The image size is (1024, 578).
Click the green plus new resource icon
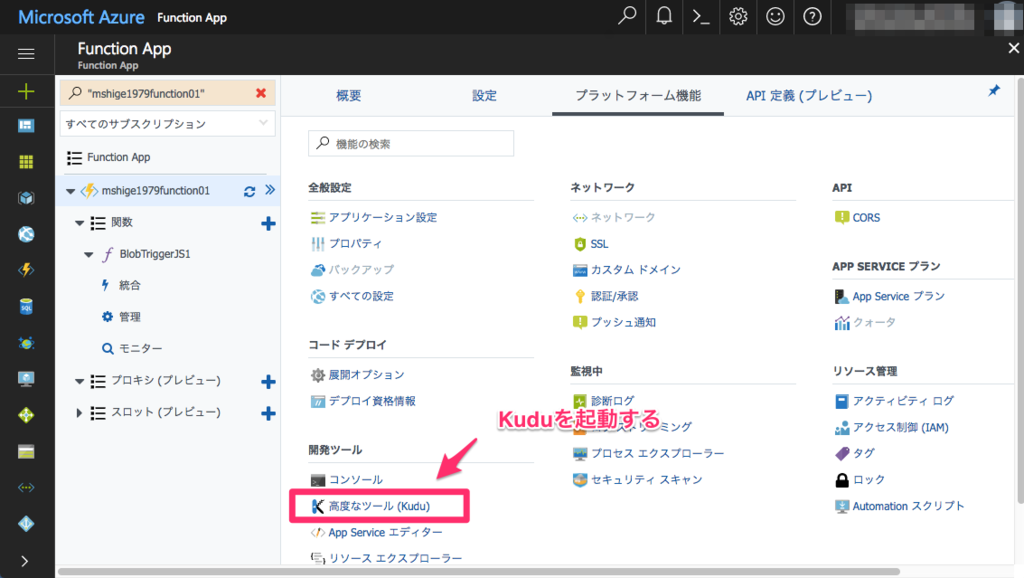point(26,91)
